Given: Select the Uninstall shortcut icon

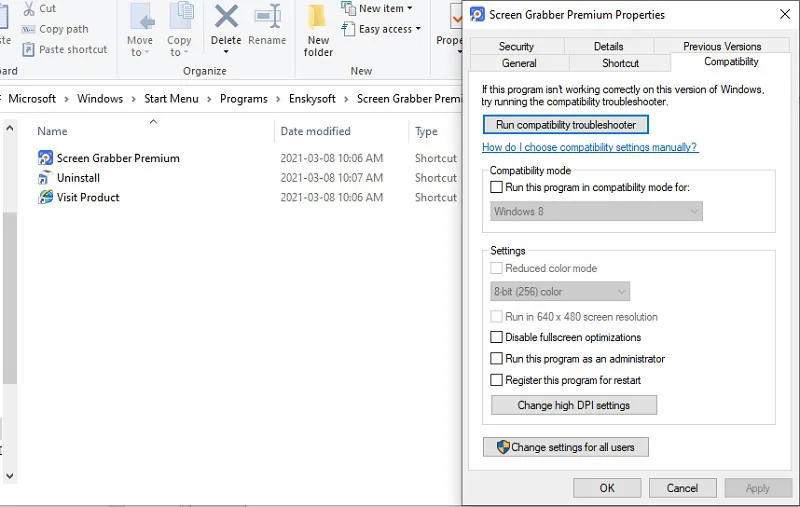Looking at the screenshot, I should coord(44,178).
